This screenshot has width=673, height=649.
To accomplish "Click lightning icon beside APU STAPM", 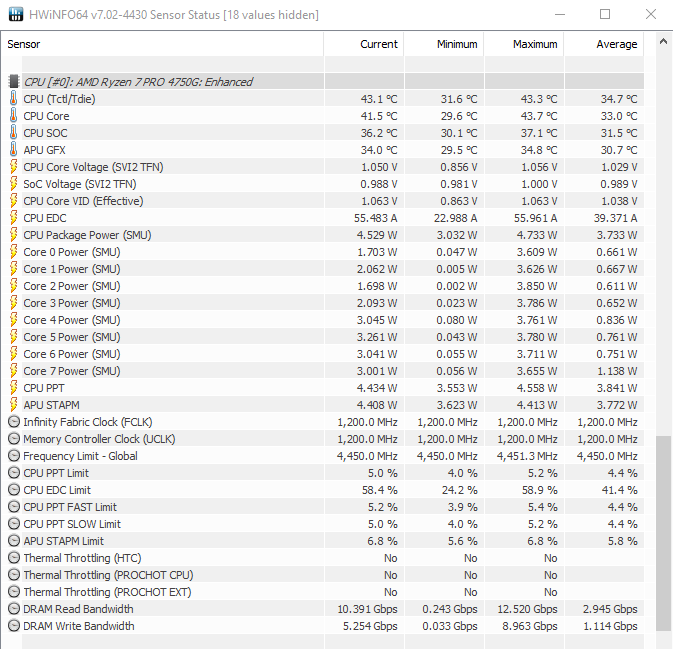I will tap(14, 405).
